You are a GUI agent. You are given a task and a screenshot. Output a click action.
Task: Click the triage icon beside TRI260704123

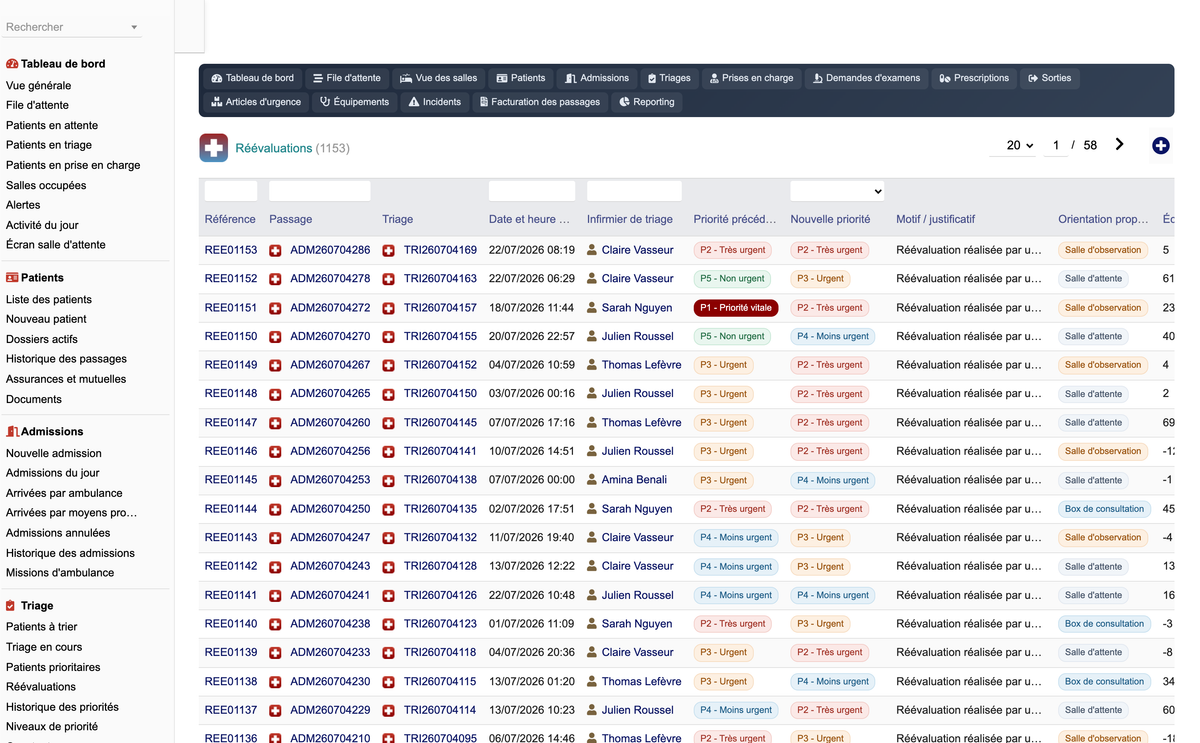tap(389, 624)
